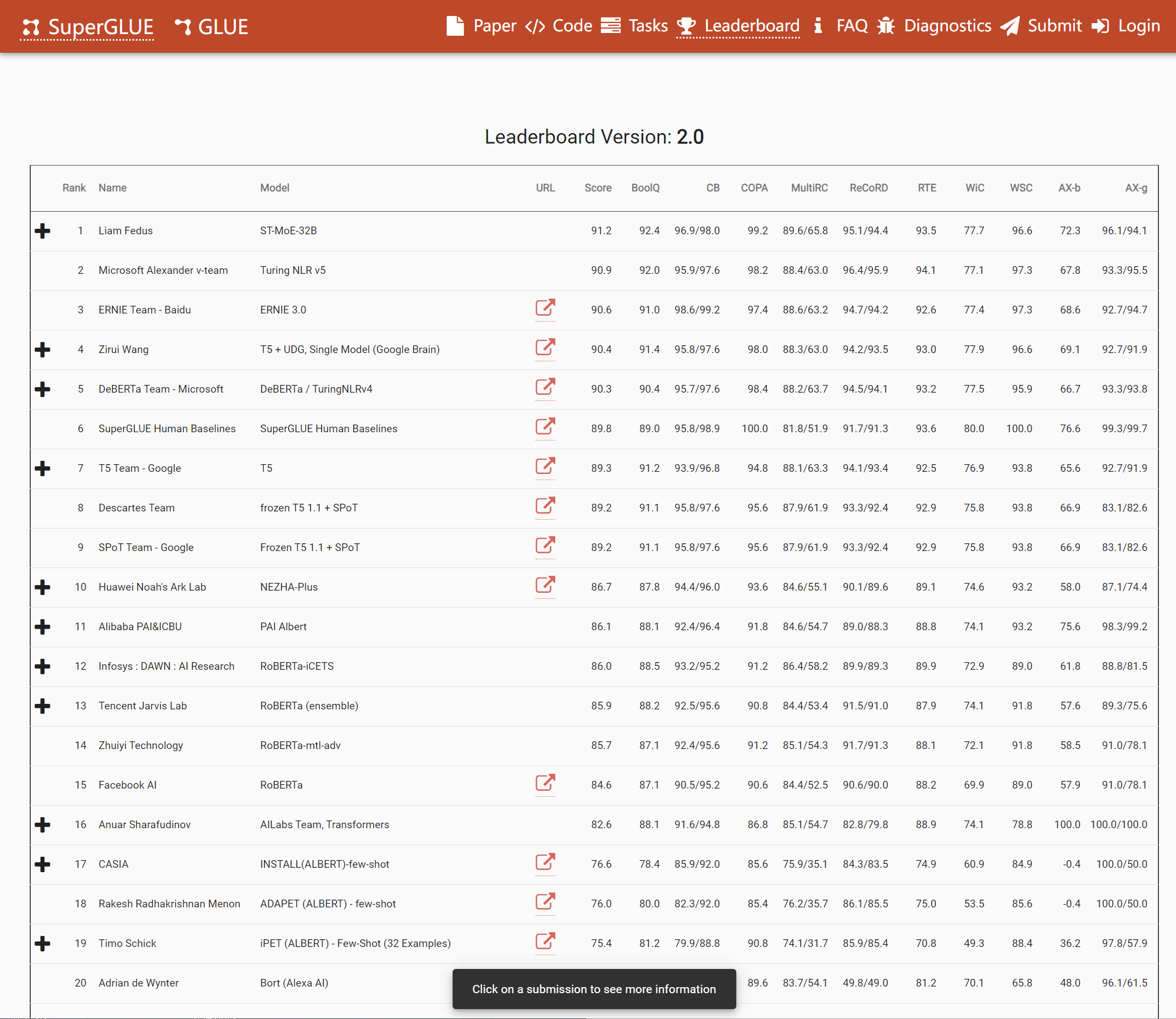This screenshot has height=1019, width=1176.
Task: Open URL link icon for Zirui Wang row
Action: (x=545, y=348)
